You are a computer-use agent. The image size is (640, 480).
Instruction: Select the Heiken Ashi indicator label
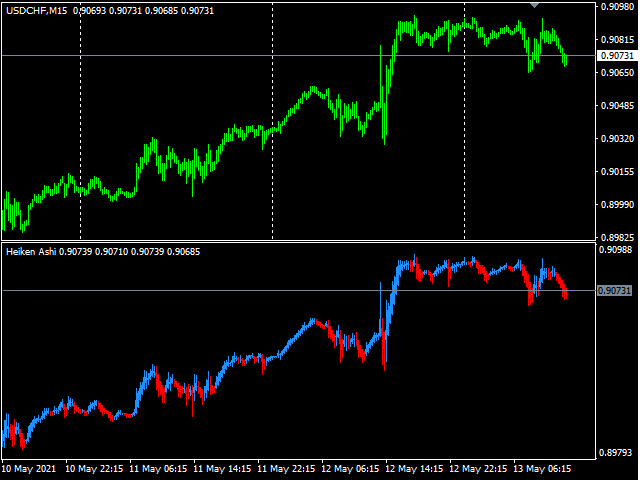point(34,251)
